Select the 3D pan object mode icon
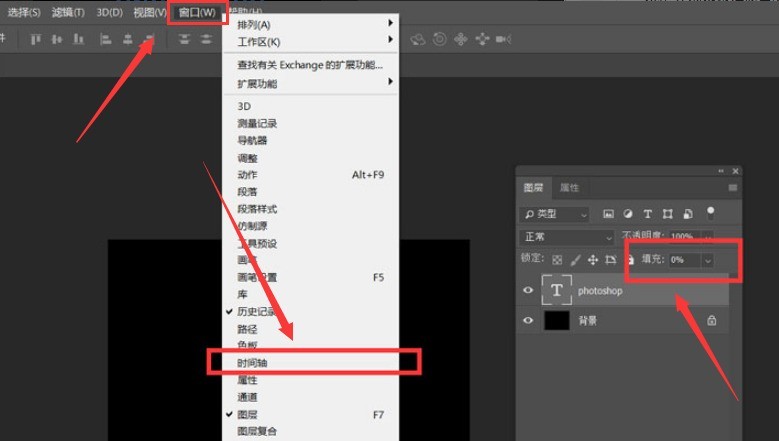The width and height of the screenshot is (779, 441). pos(461,39)
